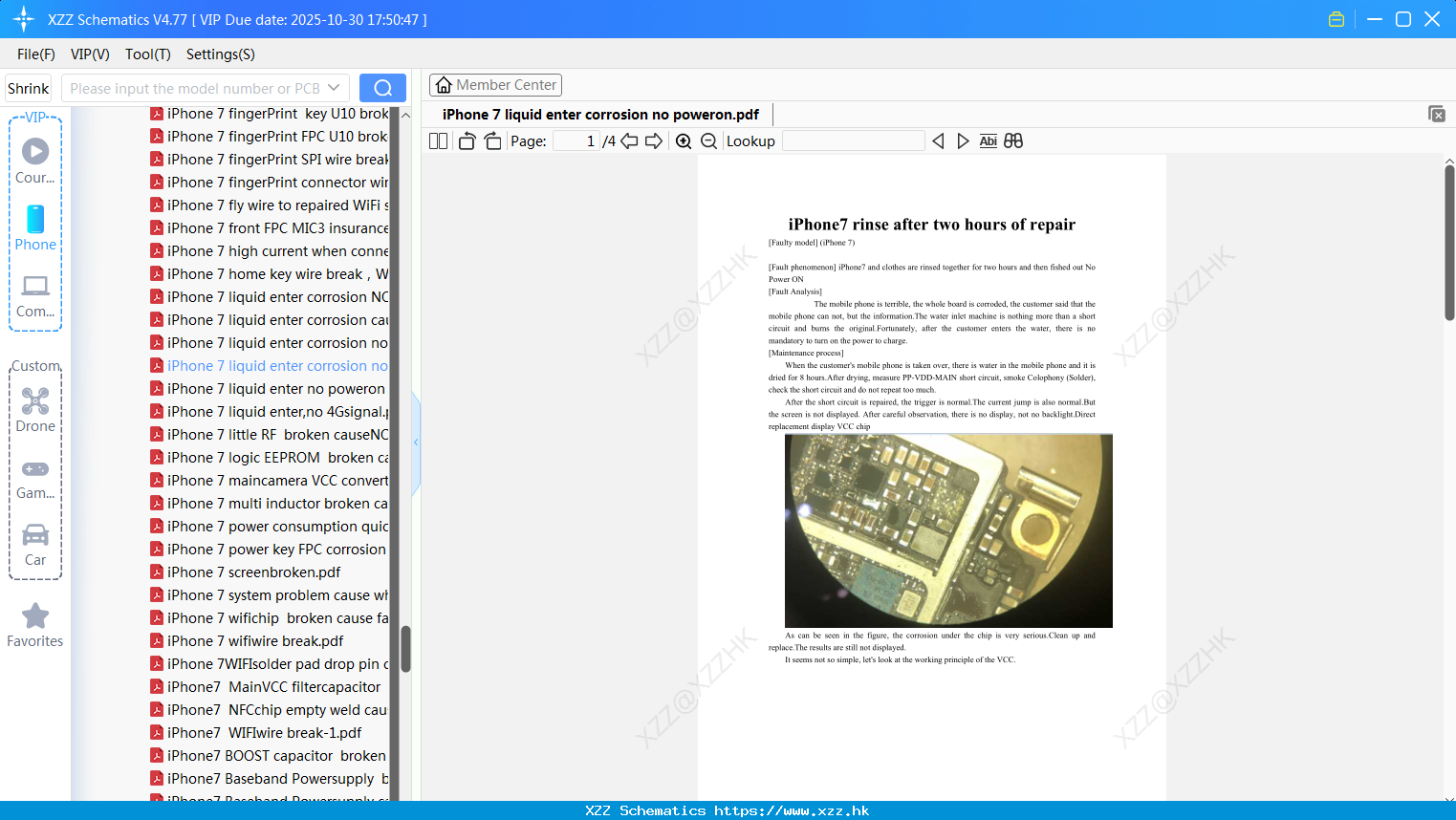Open the model number dropdown arrow
Viewport: 1456px width, 820px height.
coord(334,88)
